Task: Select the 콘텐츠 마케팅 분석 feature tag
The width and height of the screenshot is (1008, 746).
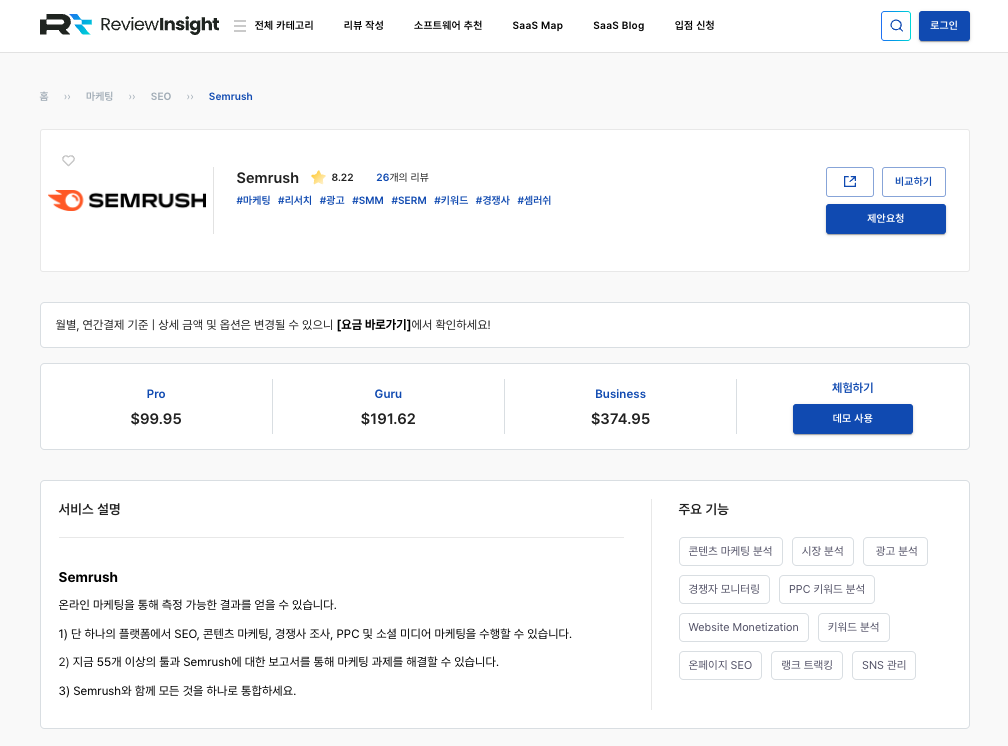Action: click(730, 551)
